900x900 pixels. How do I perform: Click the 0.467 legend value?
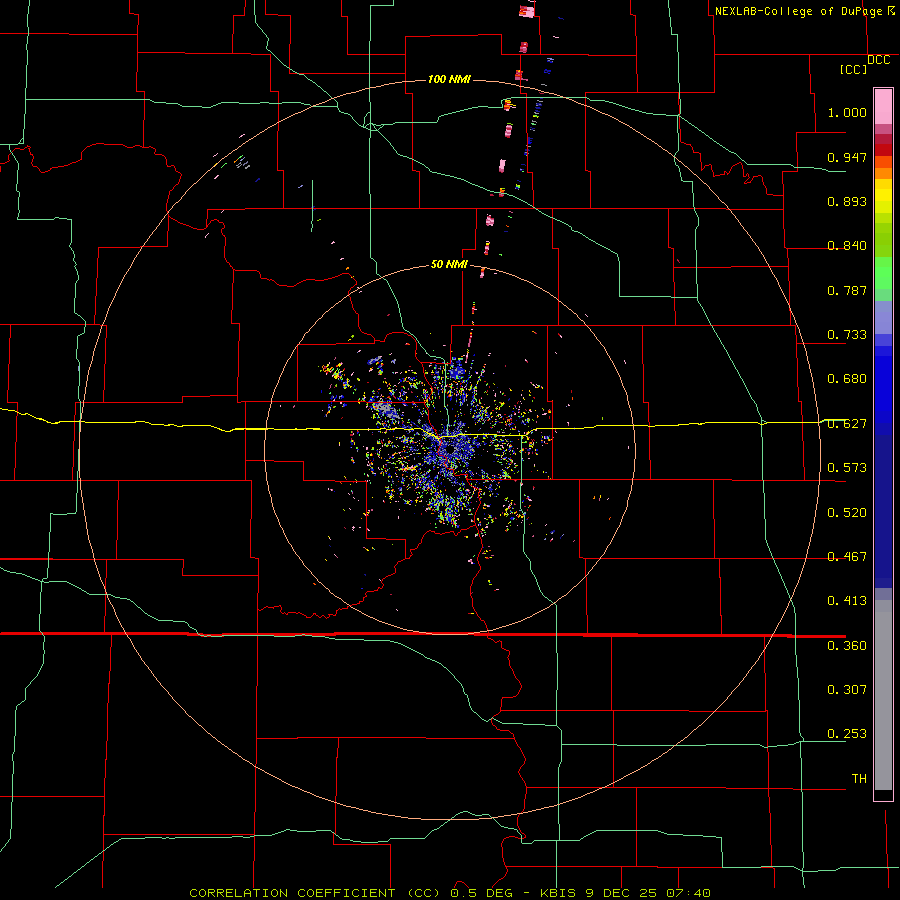pyautogui.click(x=847, y=557)
